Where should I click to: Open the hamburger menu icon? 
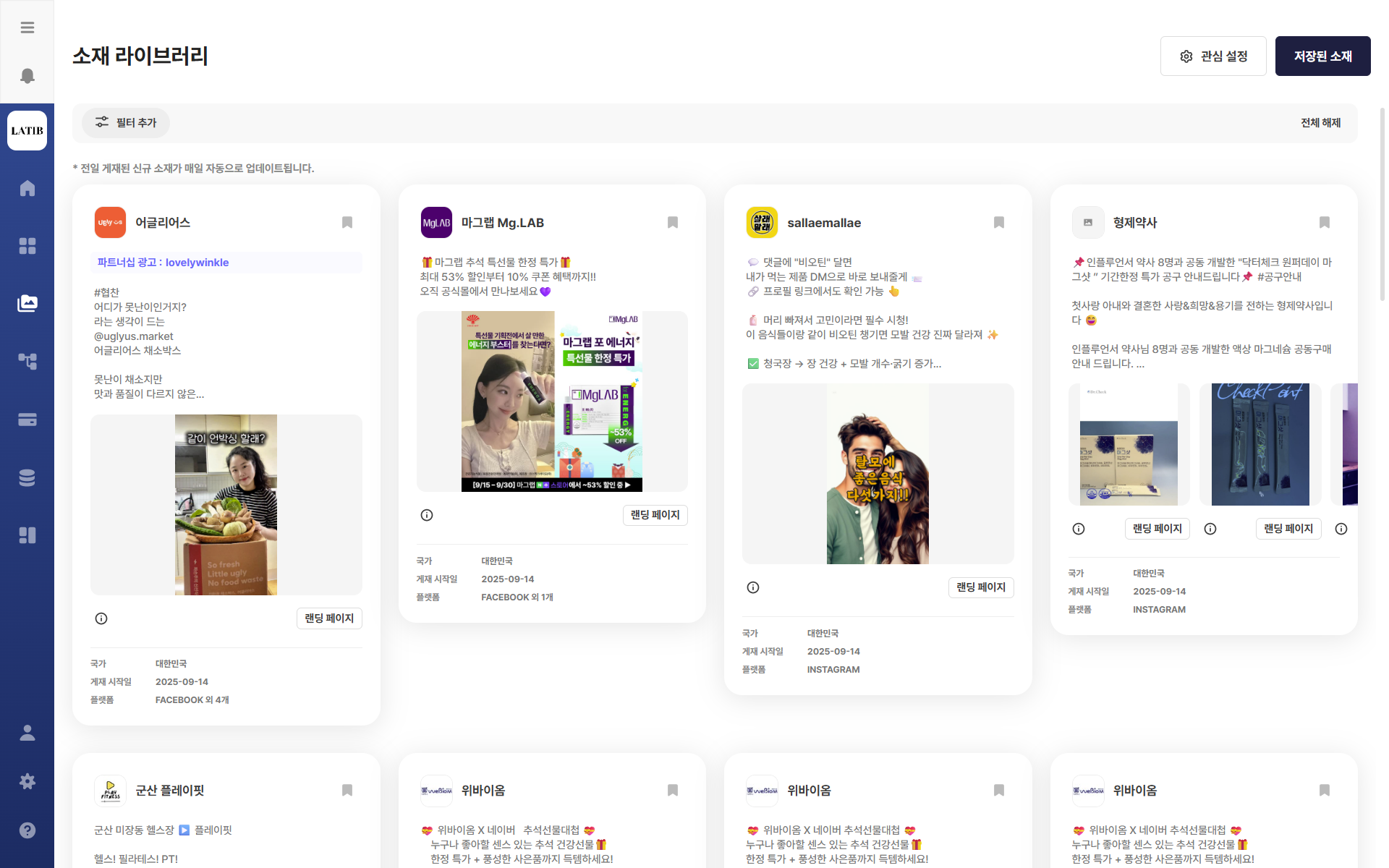click(x=27, y=27)
